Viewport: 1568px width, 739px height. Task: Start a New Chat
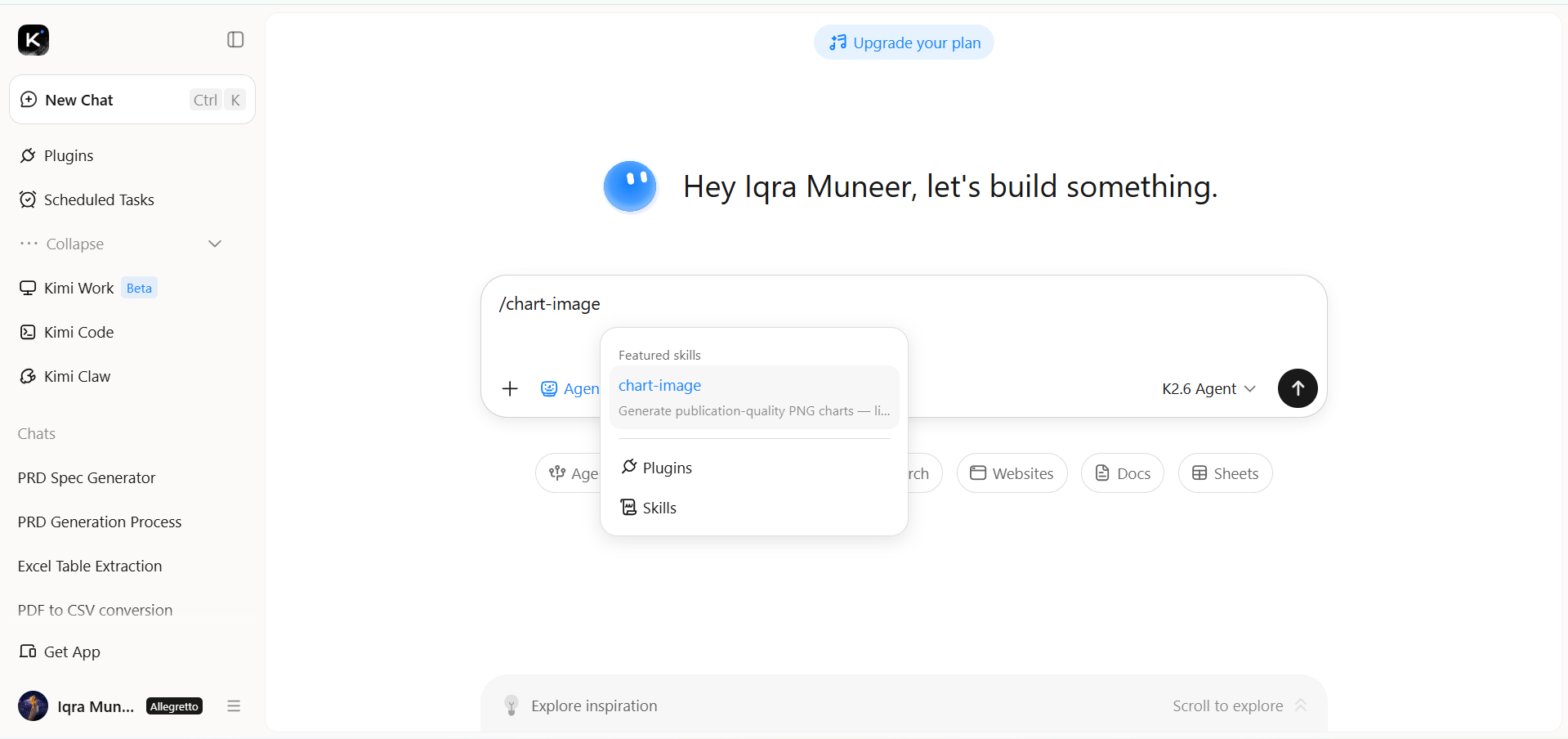pyautogui.click(x=132, y=100)
